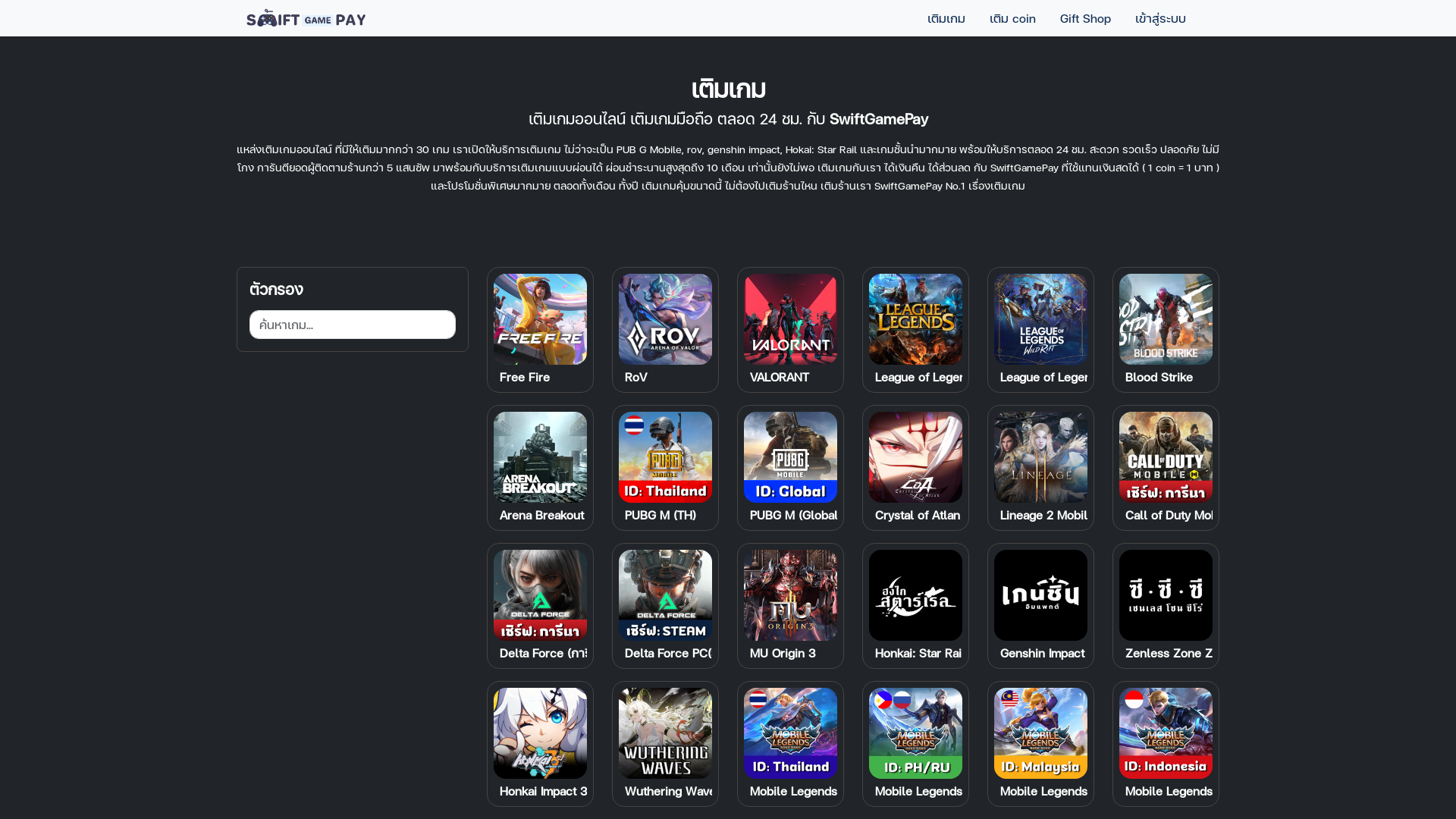Open Crystal of Atlan game icon
Screen dimensions: 1456x819
pyautogui.click(x=915, y=457)
